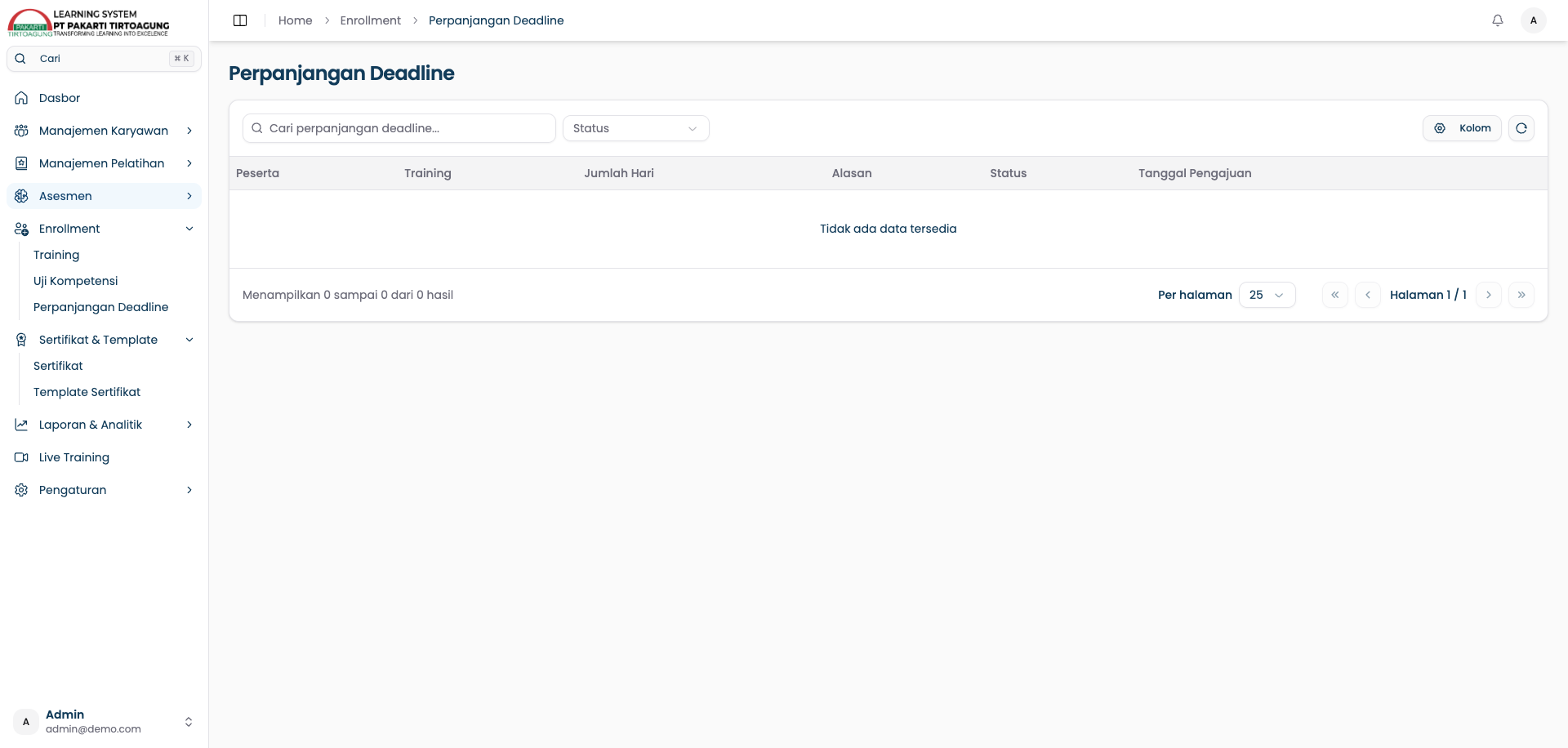The image size is (1568, 748).
Task: Go to the first page of results
Action: pyautogui.click(x=1335, y=295)
